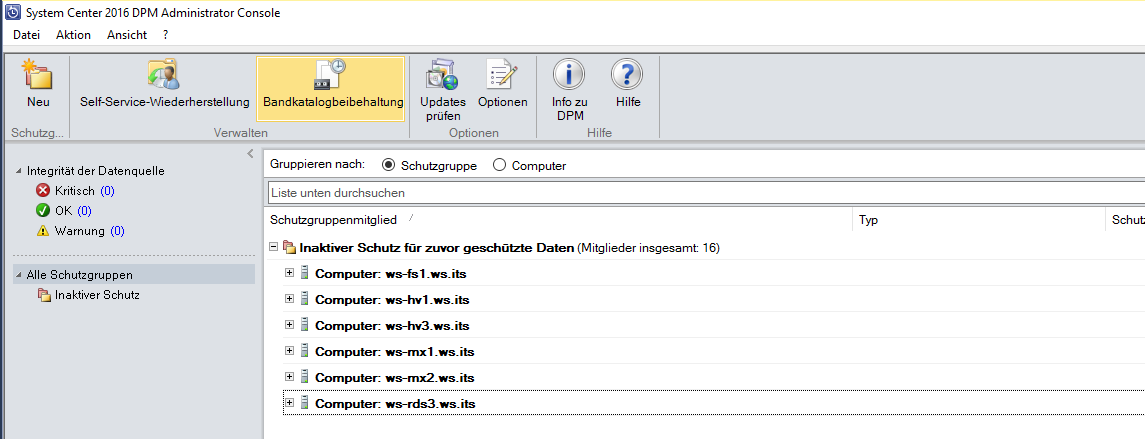The width and height of the screenshot is (1145, 439).
Task: Click the Warnung (0) count link
Action: (x=118, y=231)
